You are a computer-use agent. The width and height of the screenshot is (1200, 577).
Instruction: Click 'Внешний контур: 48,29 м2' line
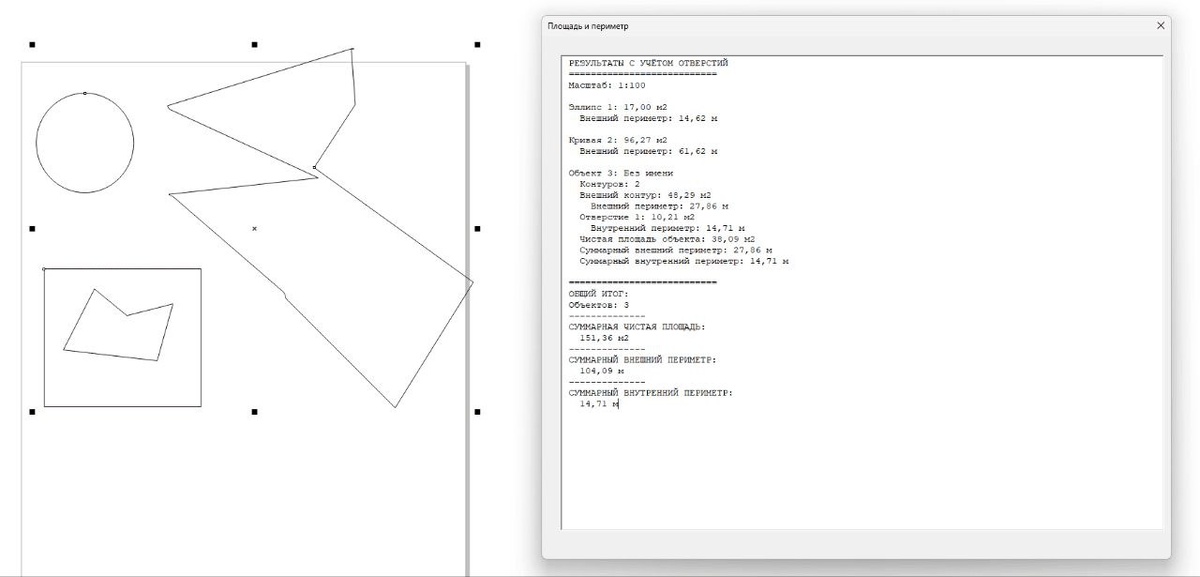[645, 195]
